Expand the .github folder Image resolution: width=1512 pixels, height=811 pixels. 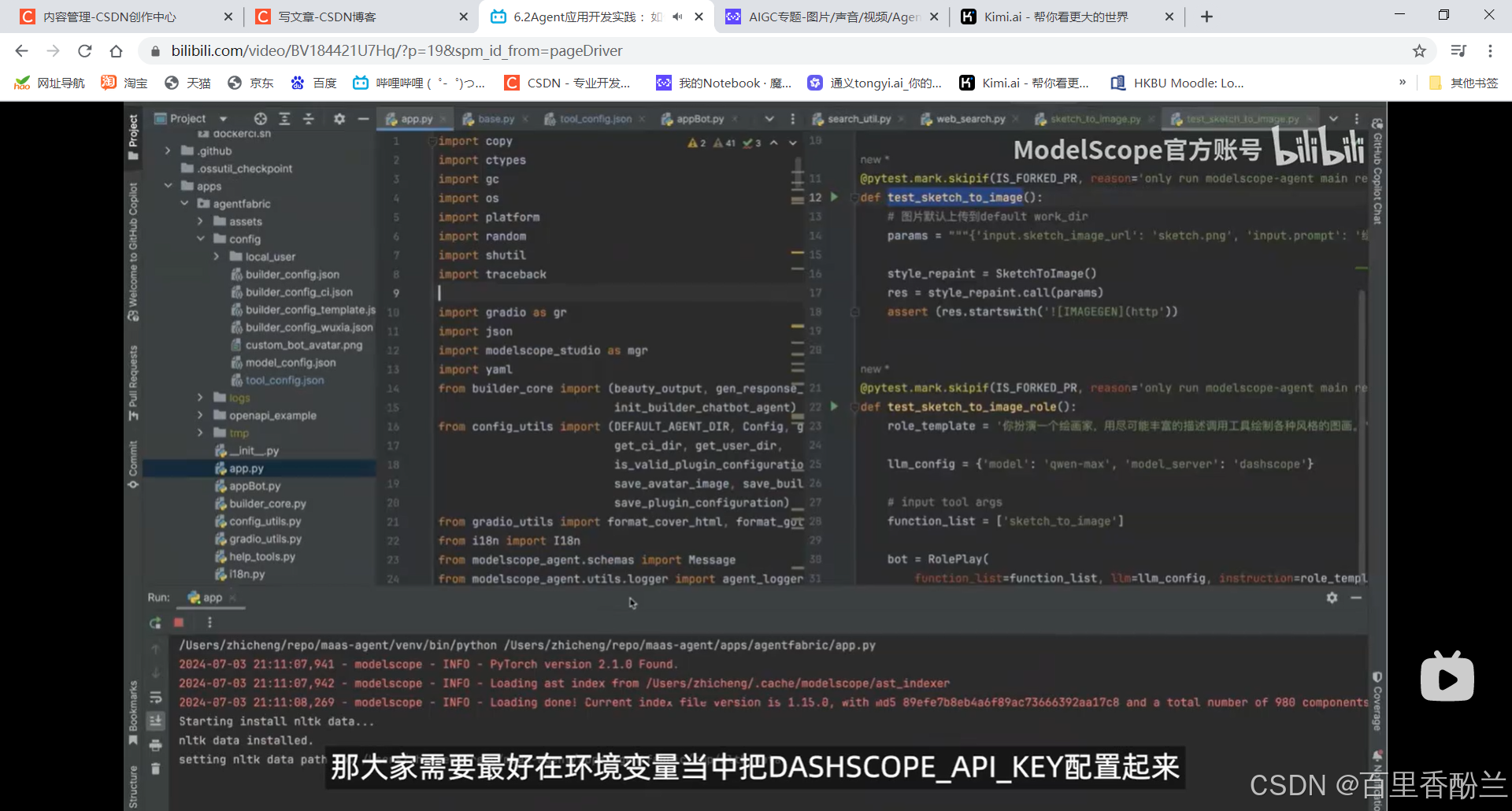pyautogui.click(x=168, y=151)
